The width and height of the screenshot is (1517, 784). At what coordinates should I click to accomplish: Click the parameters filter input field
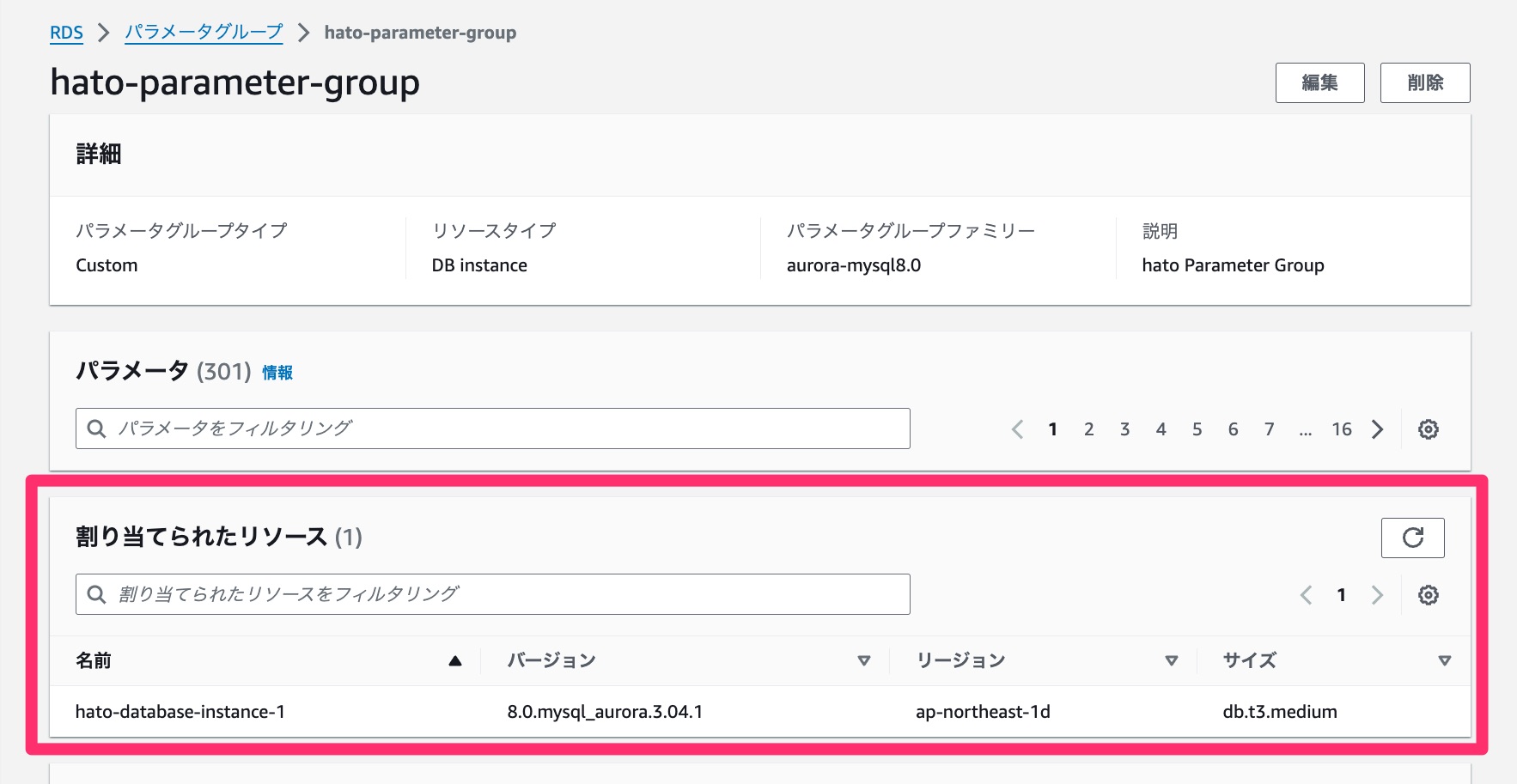point(430,428)
